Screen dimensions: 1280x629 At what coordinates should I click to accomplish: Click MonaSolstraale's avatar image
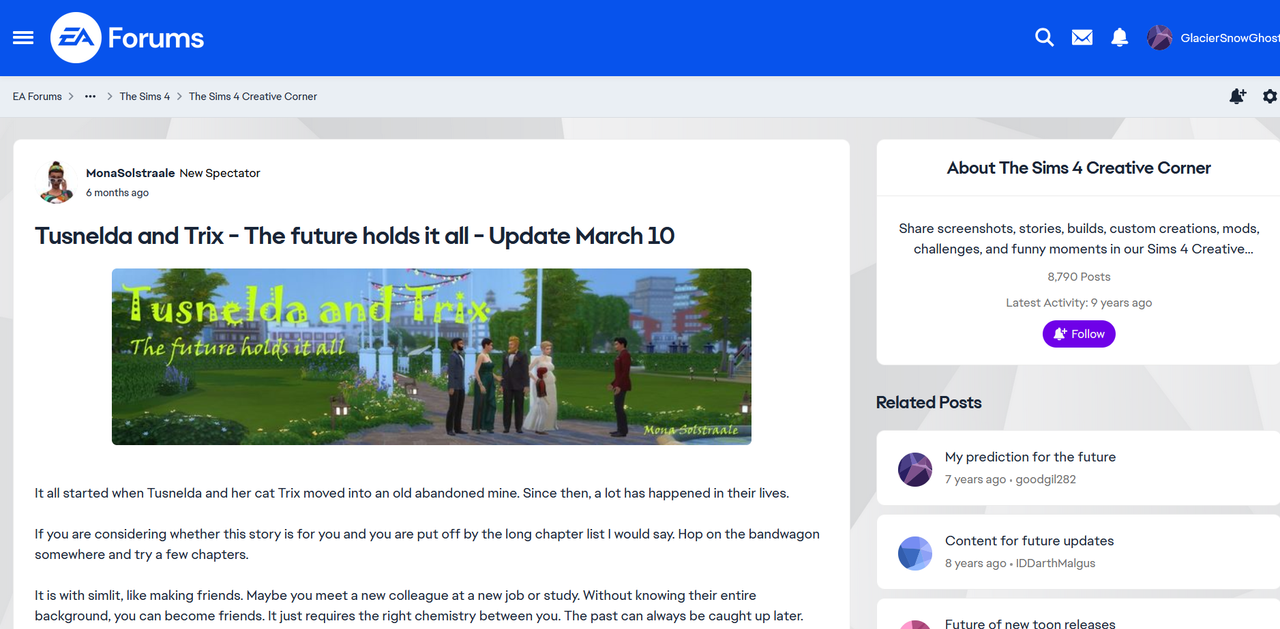[57, 182]
